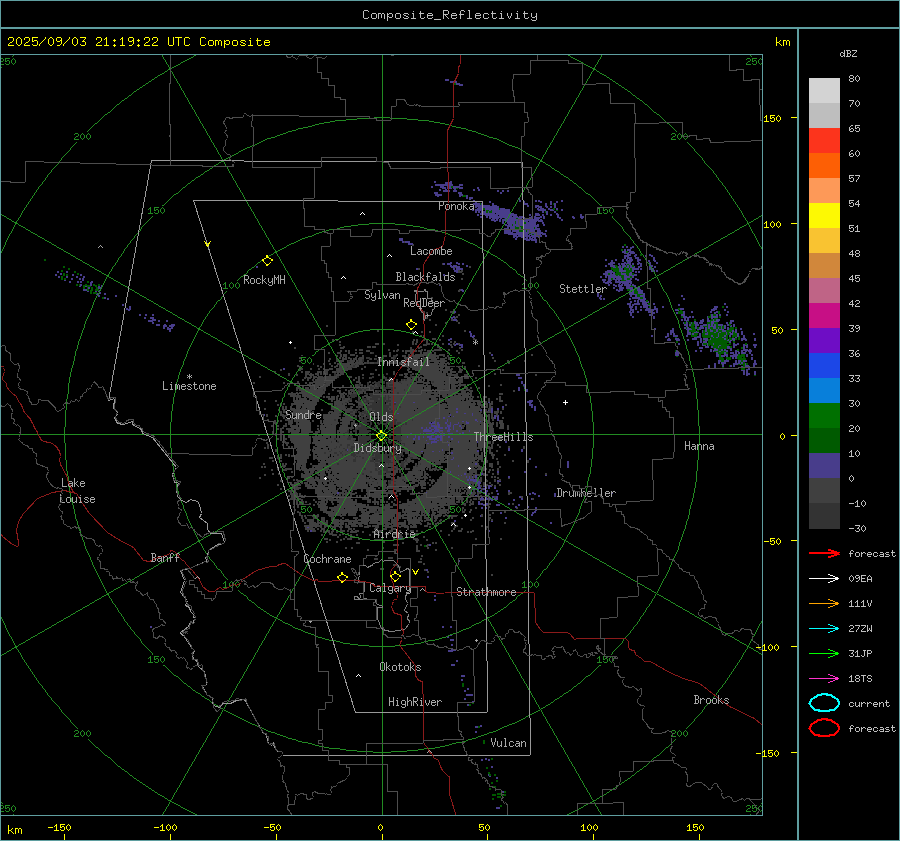The height and width of the screenshot is (841, 900).
Task: Click the -150 tick on bottom axis
Action: pyautogui.click(x=59, y=827)
